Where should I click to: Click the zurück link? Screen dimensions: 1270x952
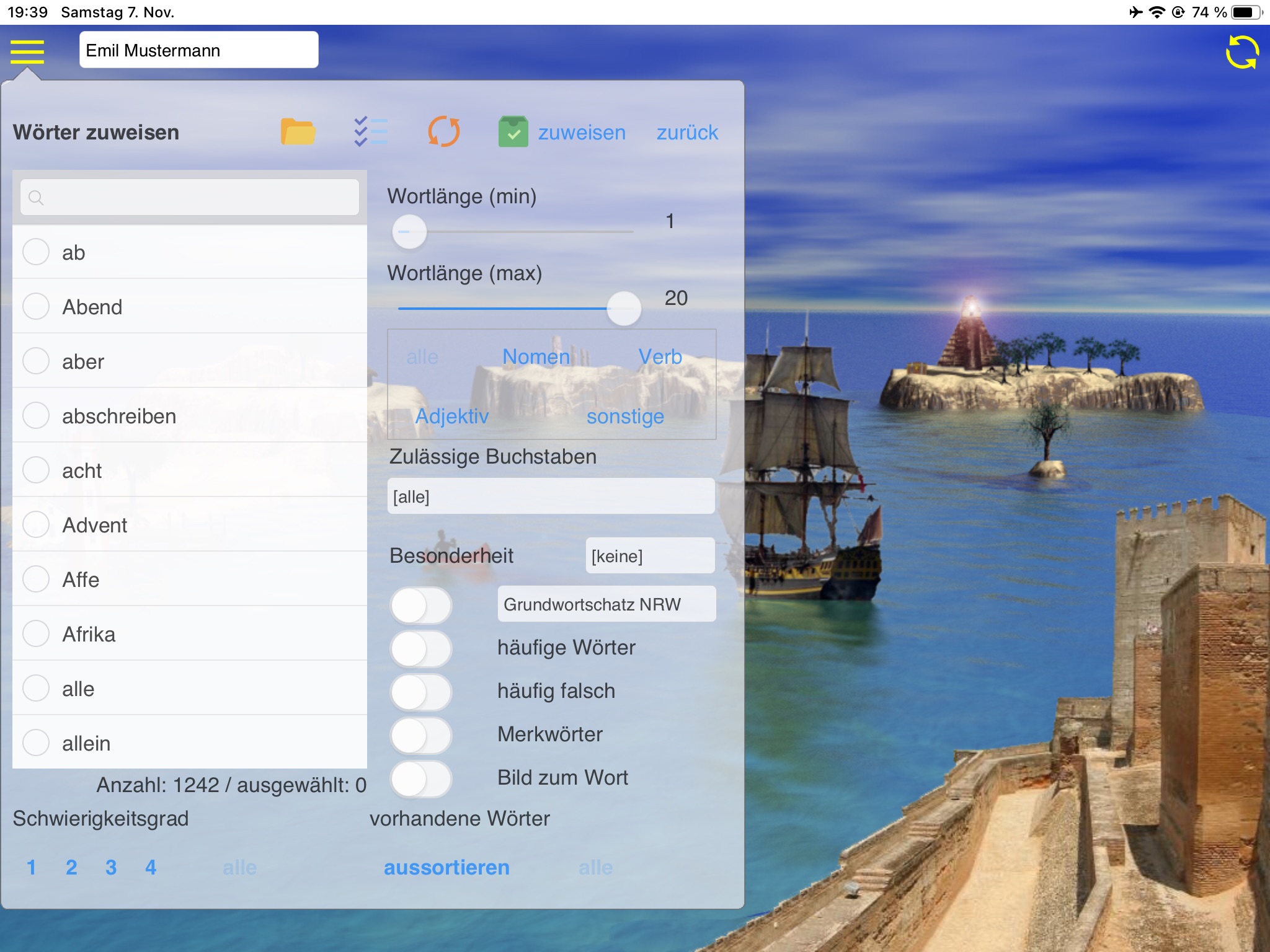click(686, 133)
